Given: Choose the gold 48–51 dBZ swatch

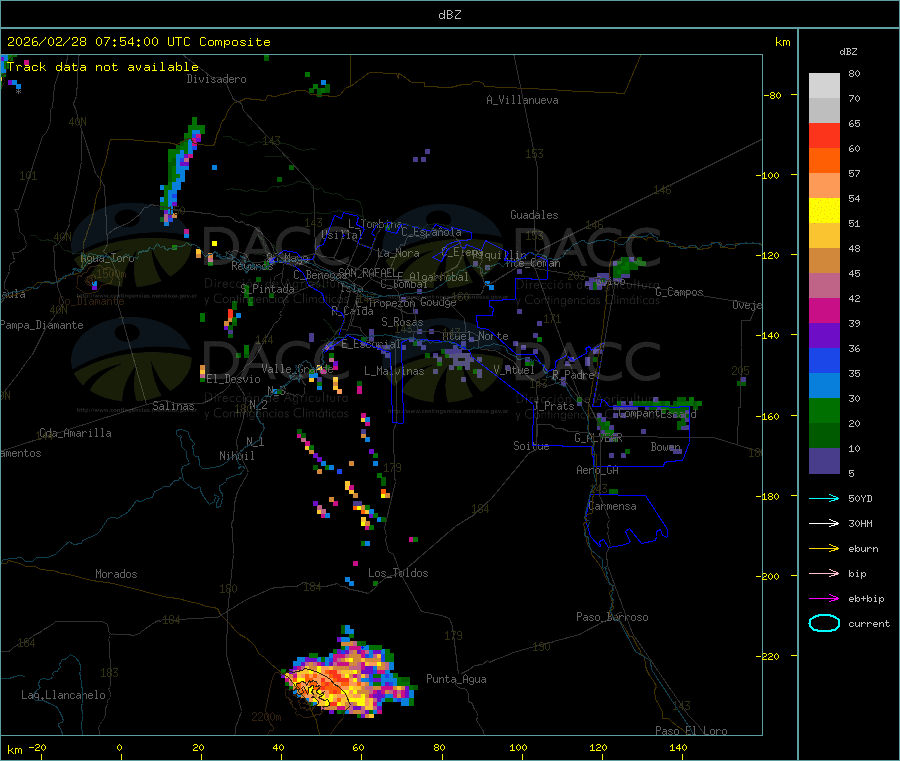Looking at the screenshot, I should 824,235.
